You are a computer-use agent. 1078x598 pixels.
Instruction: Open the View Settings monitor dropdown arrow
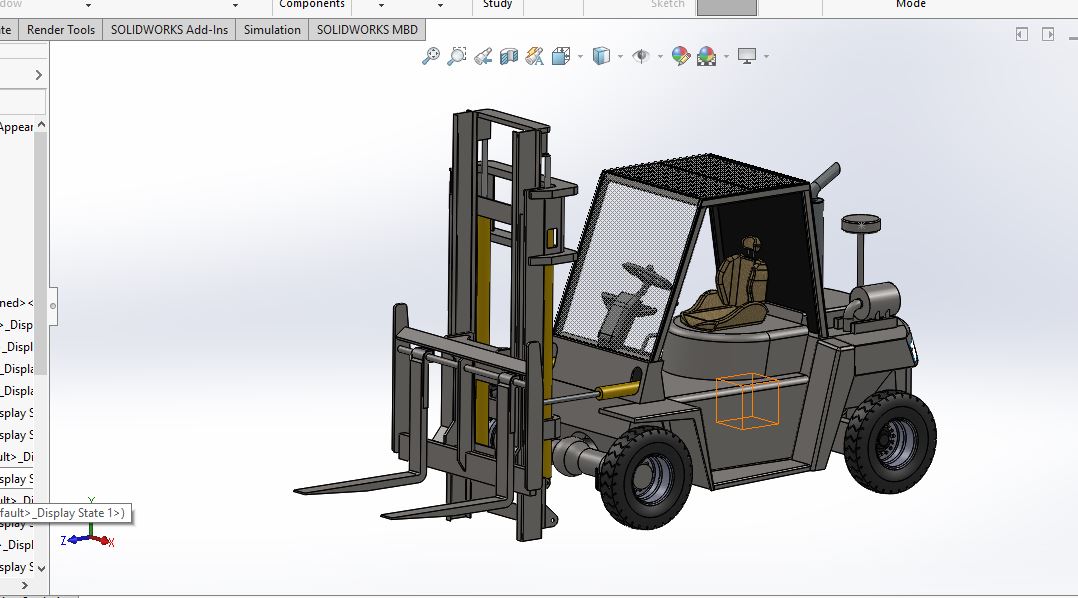(767, 56)
